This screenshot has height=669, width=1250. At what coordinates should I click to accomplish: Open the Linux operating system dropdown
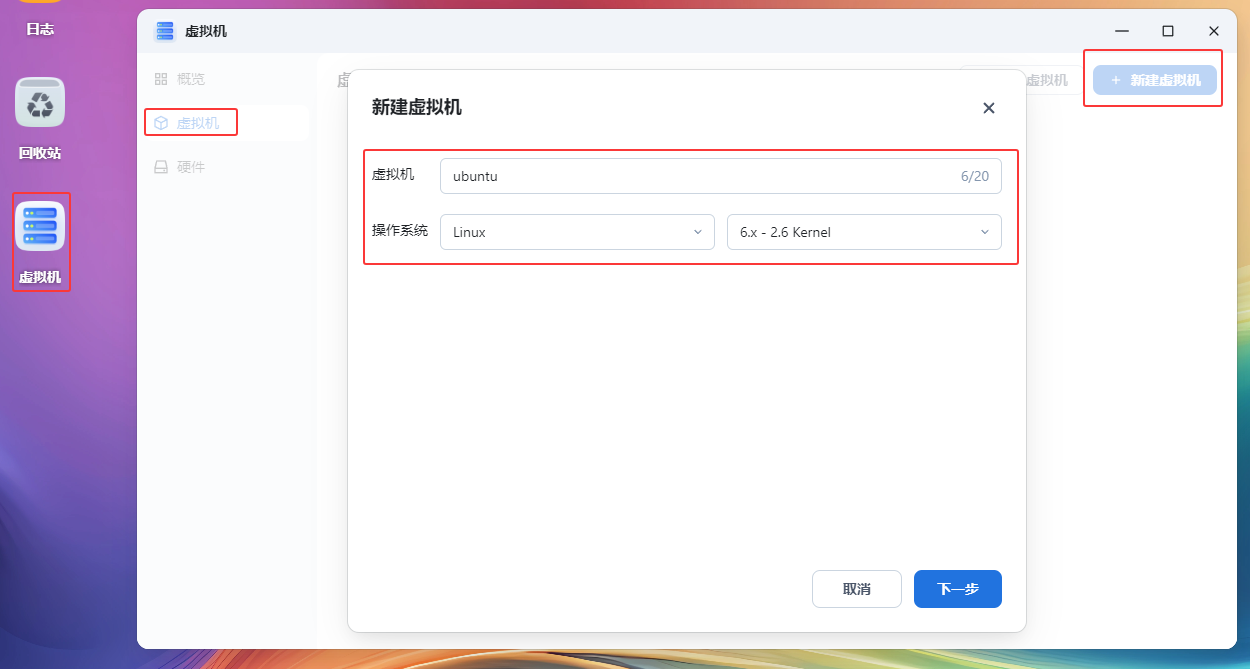576,232
